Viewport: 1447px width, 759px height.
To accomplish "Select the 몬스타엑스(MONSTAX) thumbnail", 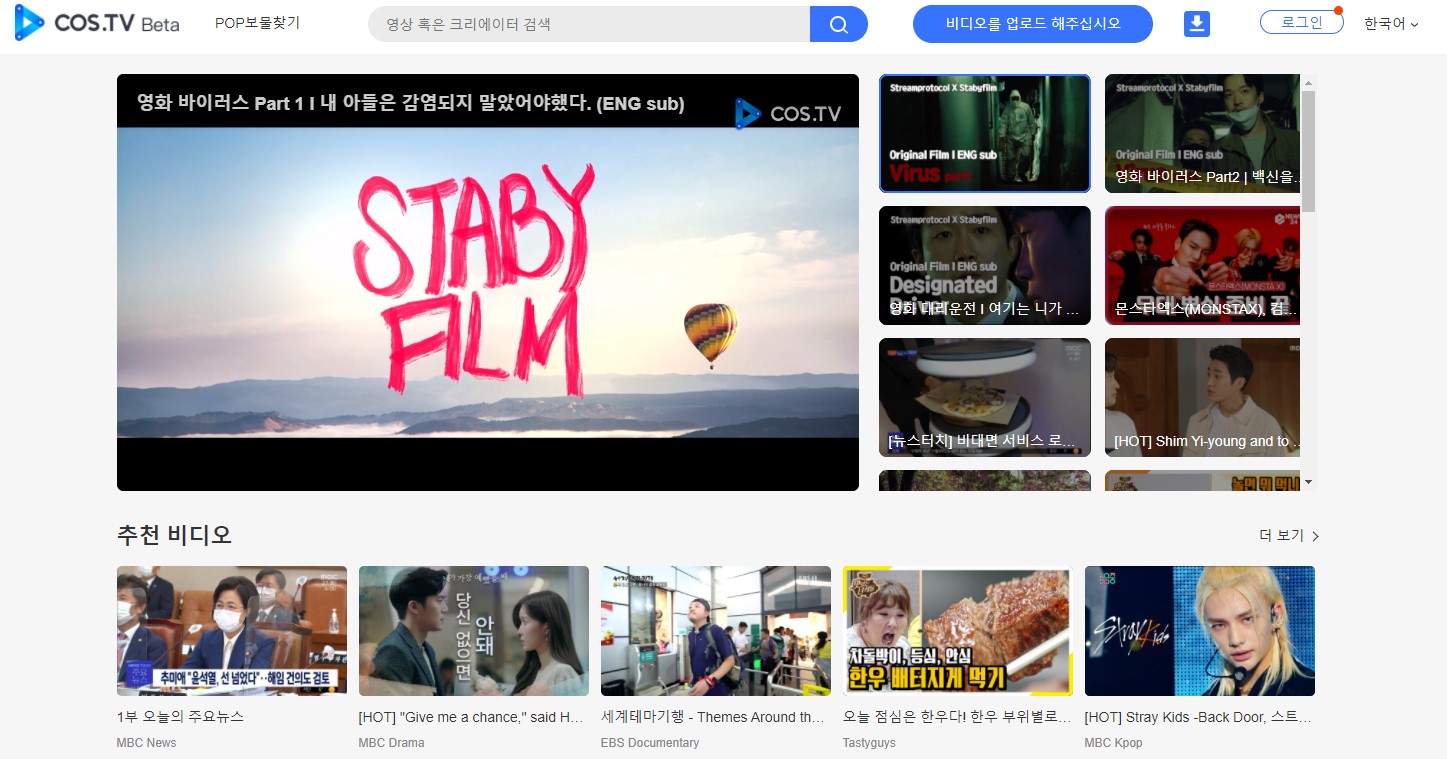I will [x=1202, y=265].
